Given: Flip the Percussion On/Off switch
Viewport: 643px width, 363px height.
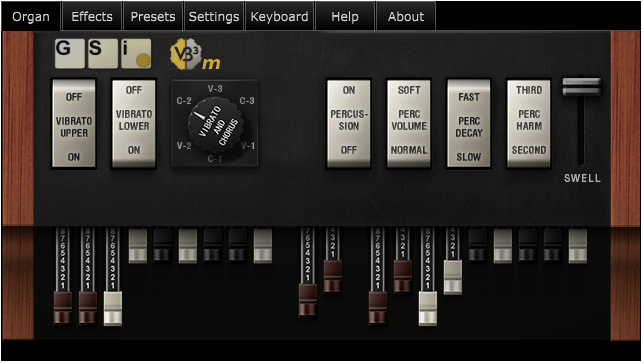Looking at the screenshot, I should (x=349, y=124).
